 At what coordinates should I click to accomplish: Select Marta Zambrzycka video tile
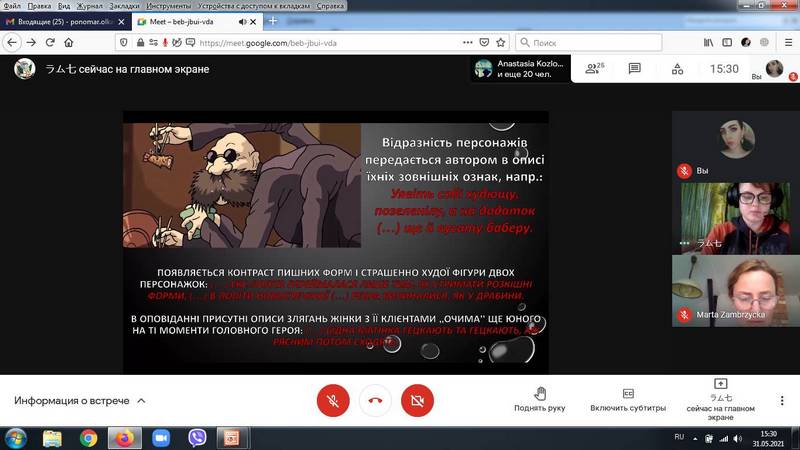point(735,290)
